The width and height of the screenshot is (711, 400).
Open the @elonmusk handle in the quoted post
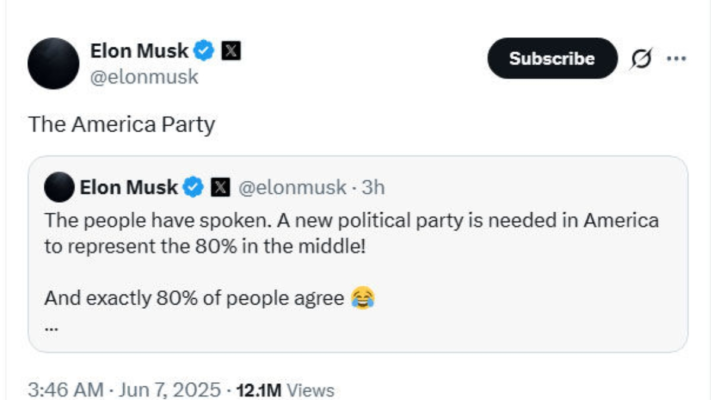click(292, 187)
